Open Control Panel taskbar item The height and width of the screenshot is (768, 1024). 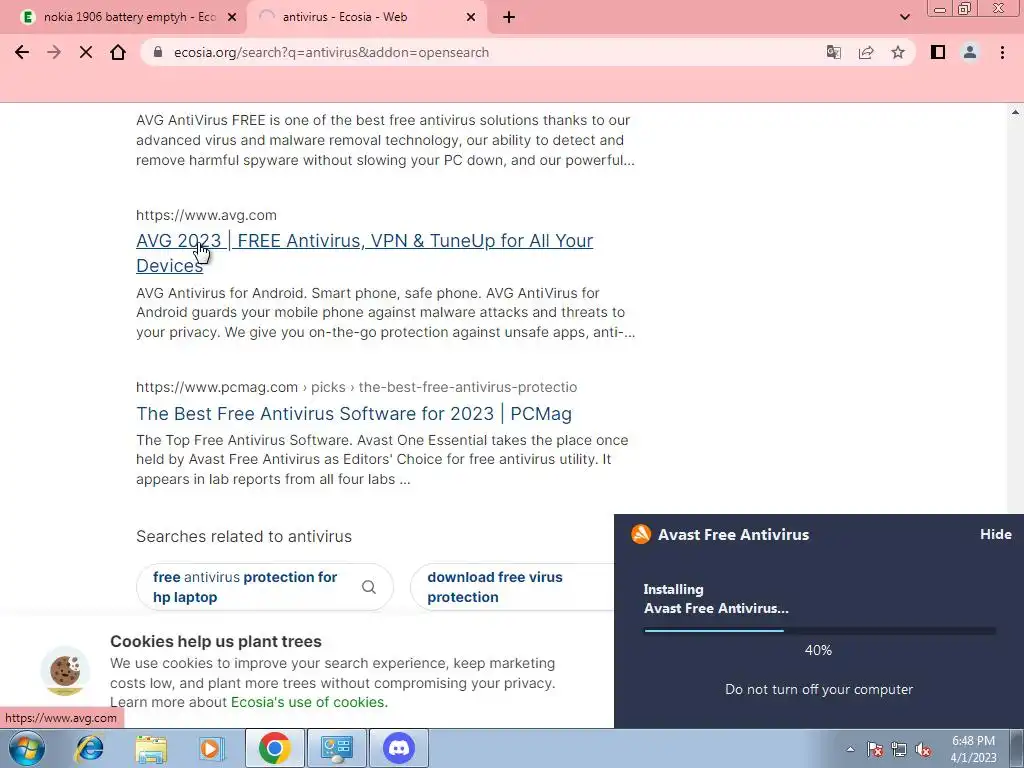coord(337,748)
